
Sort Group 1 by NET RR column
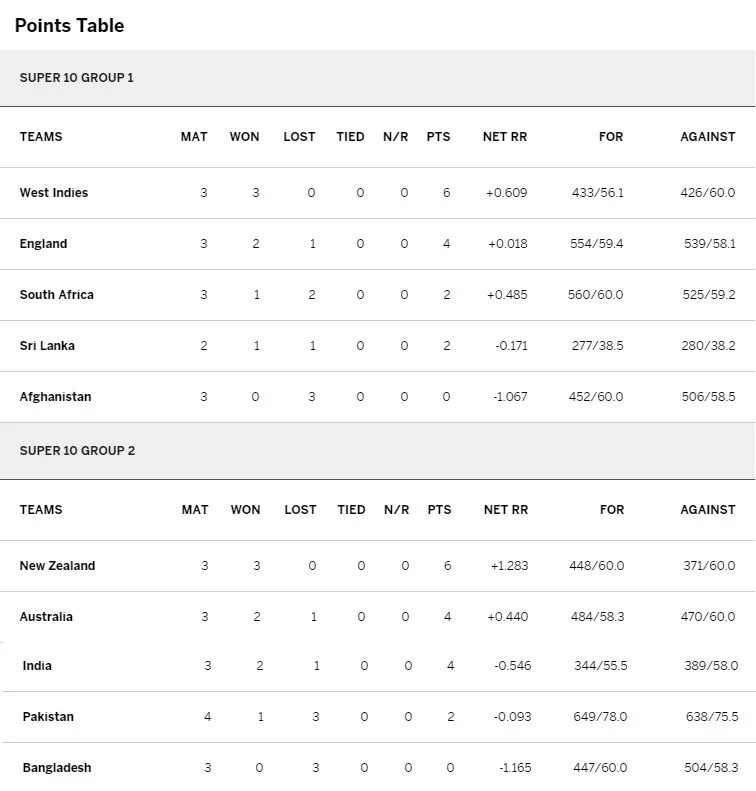point(505,137)
